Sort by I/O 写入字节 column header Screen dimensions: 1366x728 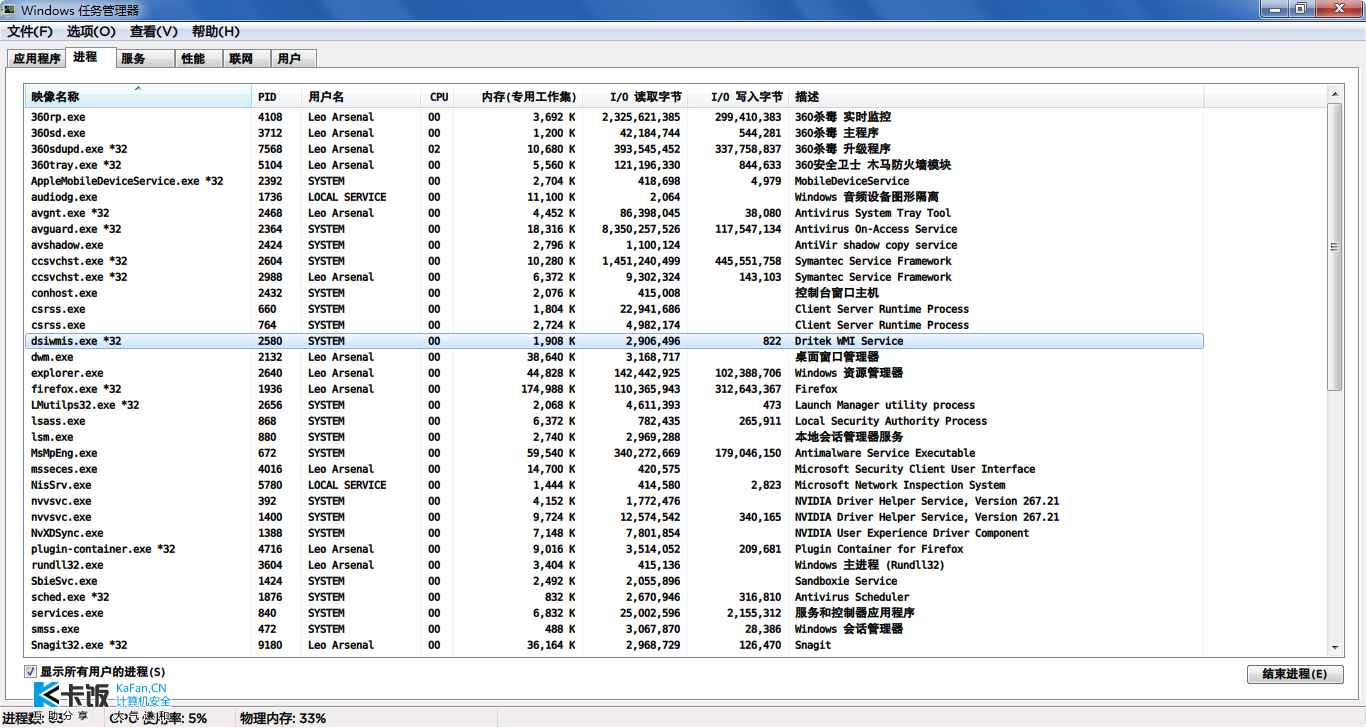coord(738,97)
